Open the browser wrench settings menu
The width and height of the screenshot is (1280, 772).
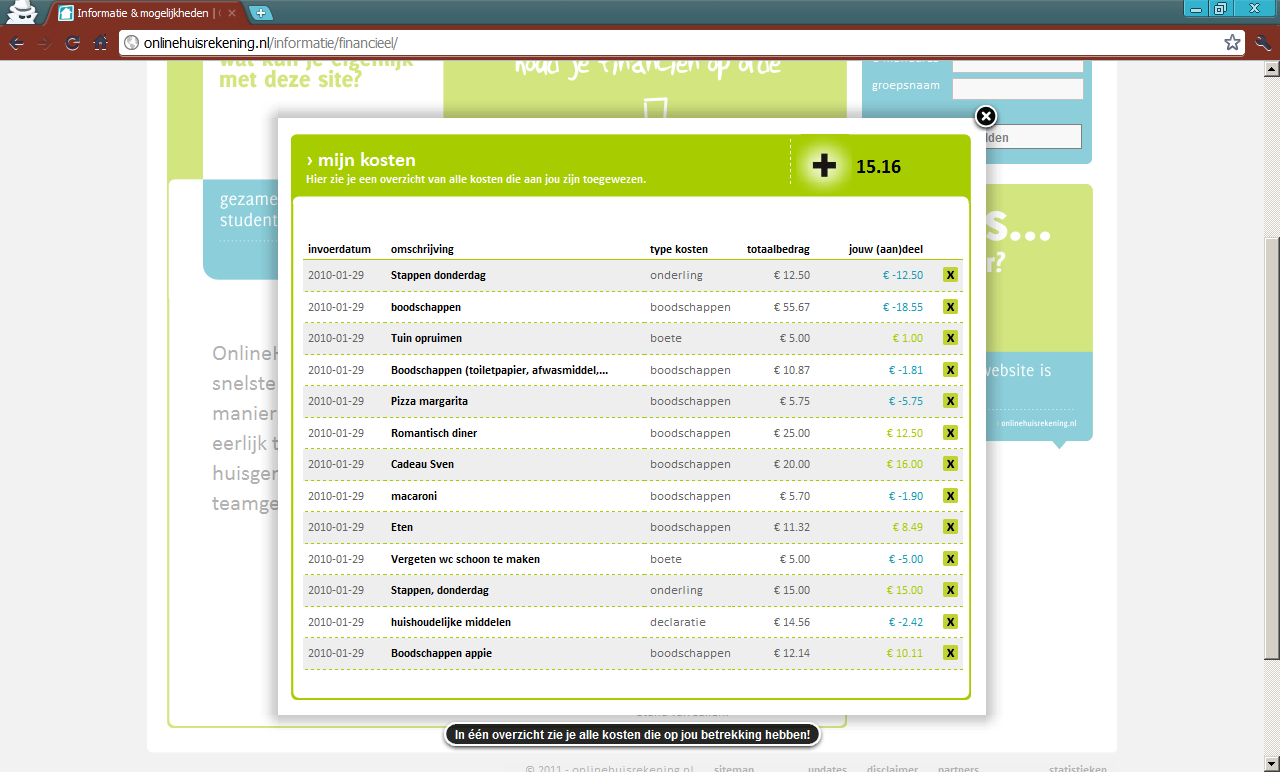tap(1262, 43)
